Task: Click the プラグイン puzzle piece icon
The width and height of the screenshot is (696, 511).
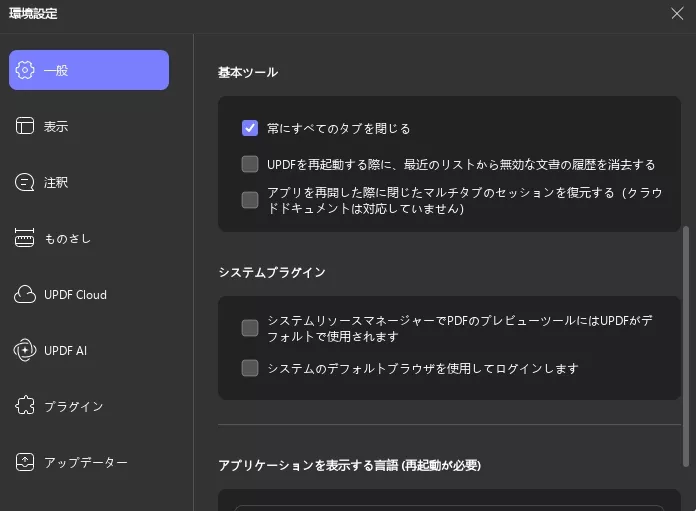Action: click(25, 405)
